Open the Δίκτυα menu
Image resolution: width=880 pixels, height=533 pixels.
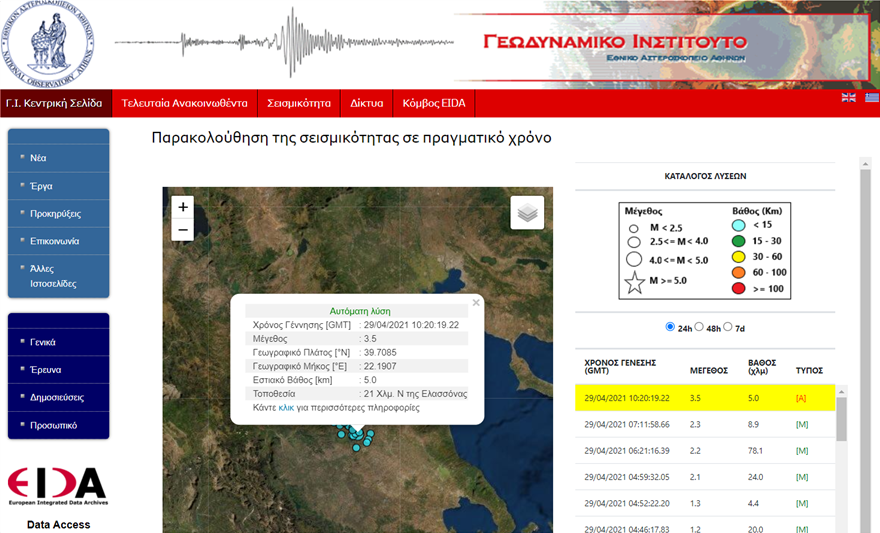tap(366, 103)
